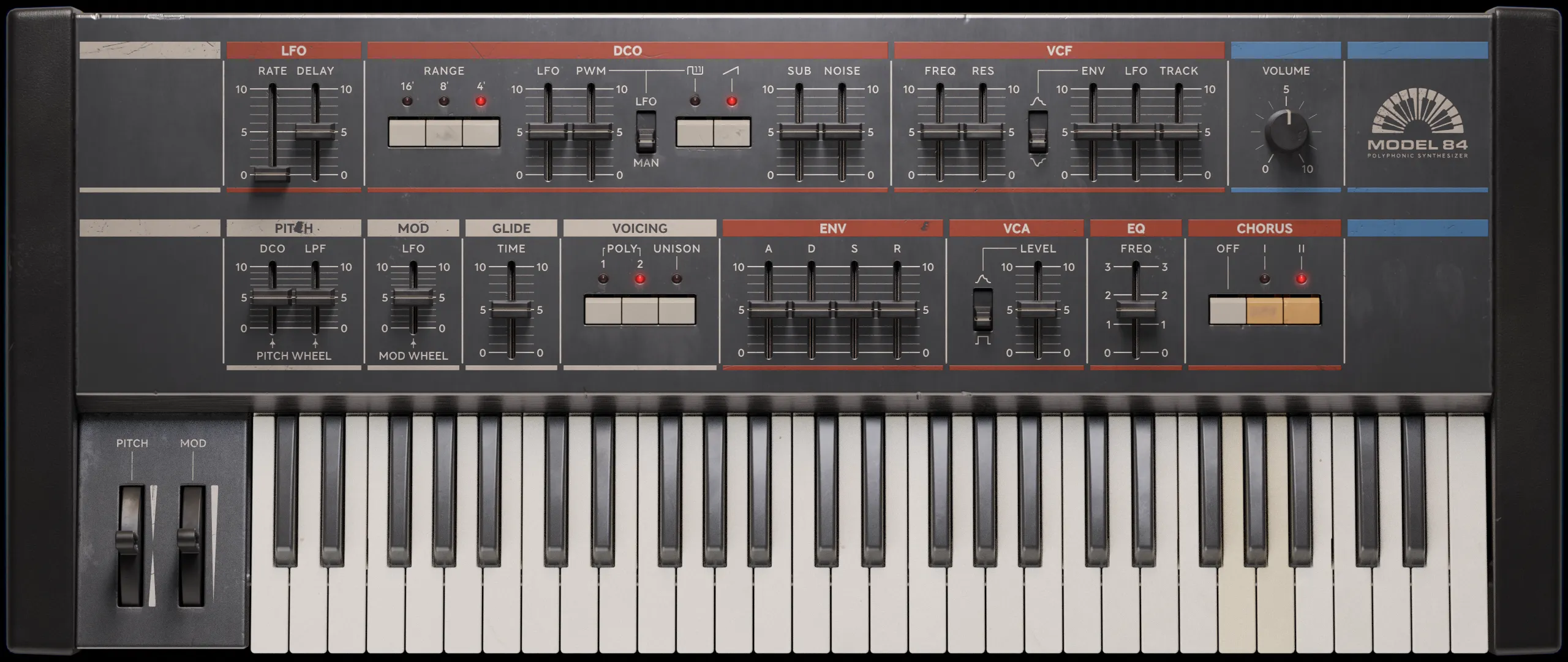This screenshot has width=1568, height=662.
Task: Click the VCF Freq slider handle
Action: (x=940, y=132)
